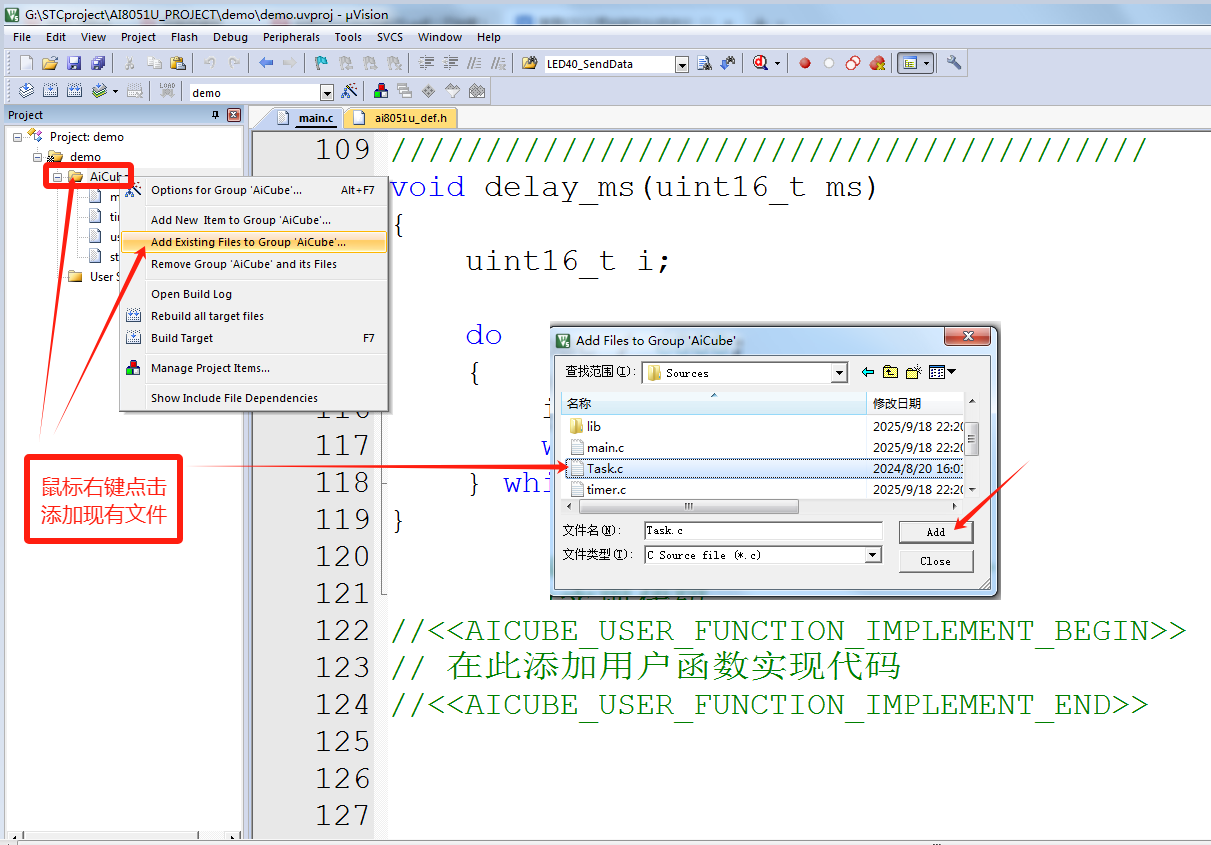1211x845 pixels.
Task: Select 'Add Existing Files to Group' menu entry
Action: tap(248, 242)
